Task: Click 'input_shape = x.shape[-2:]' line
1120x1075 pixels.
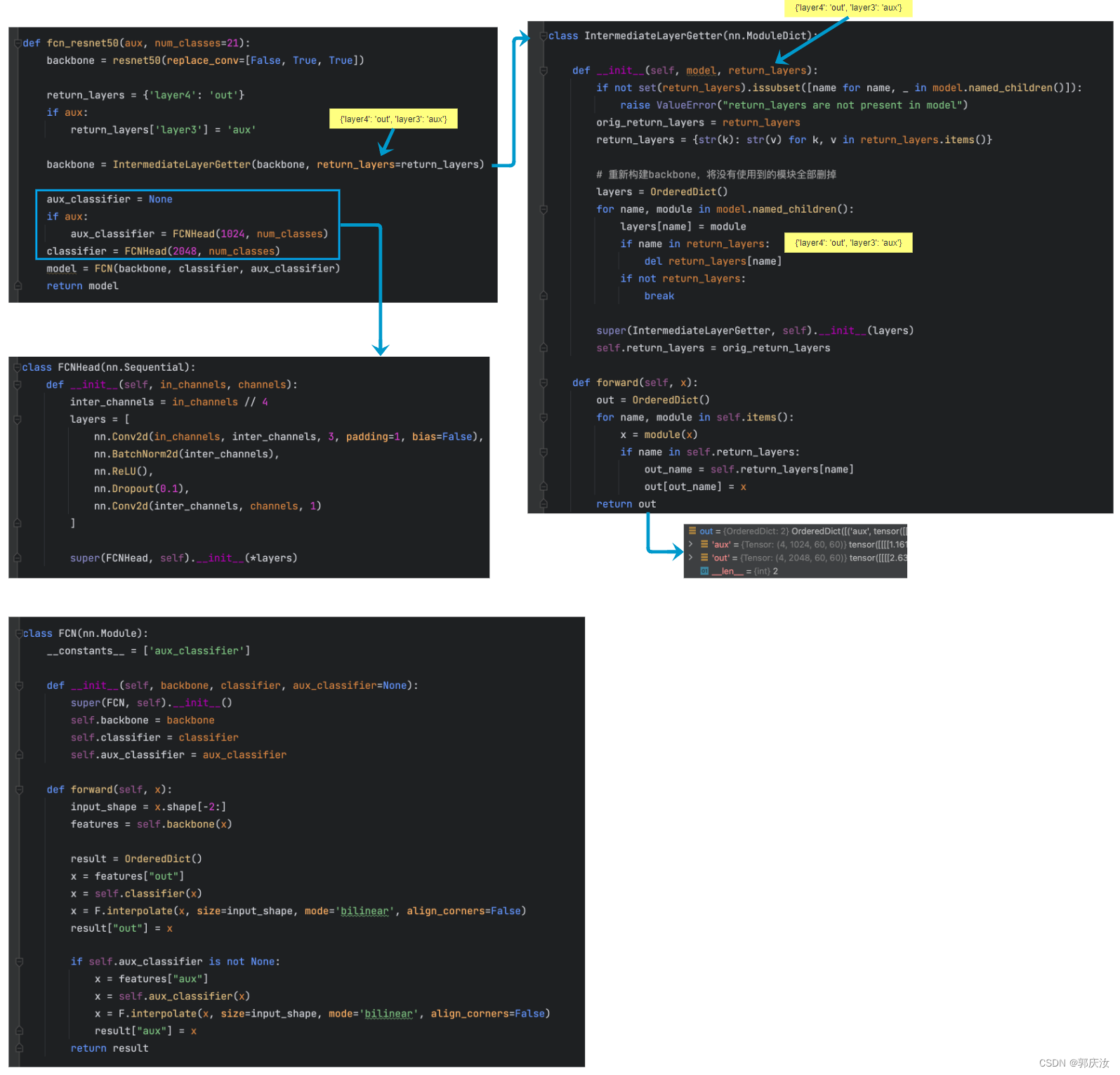Action: coord(148,807)
